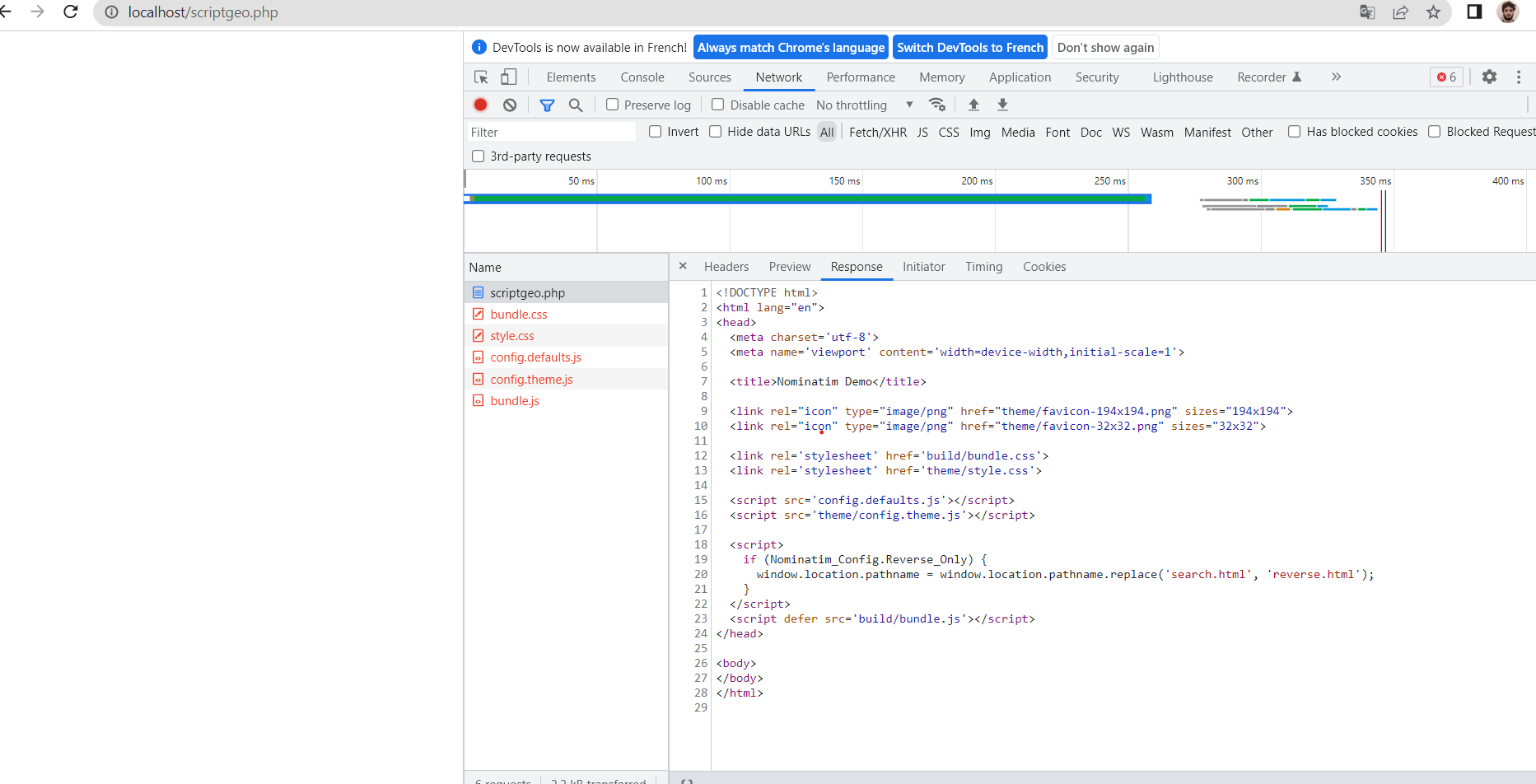Open the Headers tab of the request

726,267
